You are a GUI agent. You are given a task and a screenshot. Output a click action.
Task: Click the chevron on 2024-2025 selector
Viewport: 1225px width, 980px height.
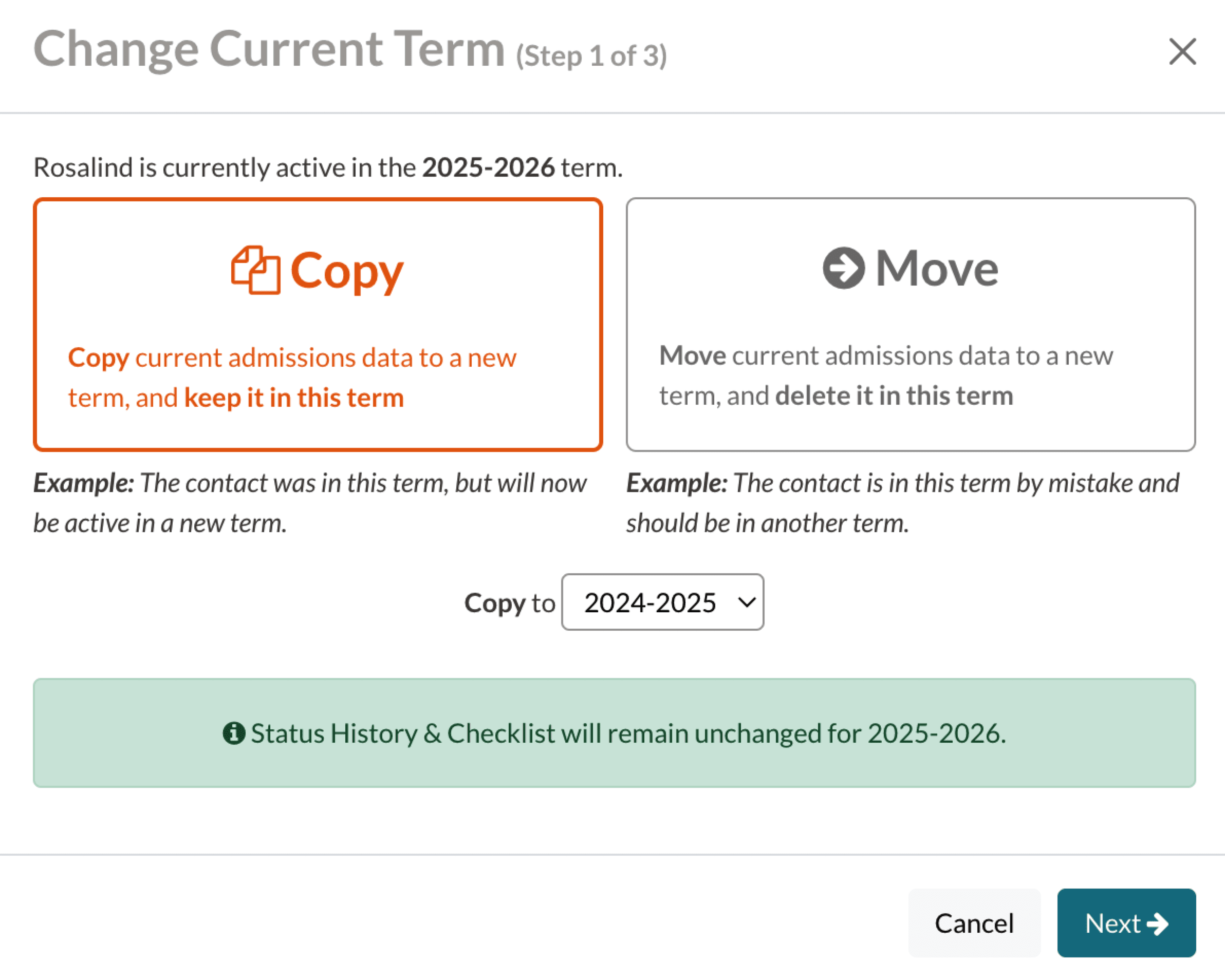(x=747, y=602)
